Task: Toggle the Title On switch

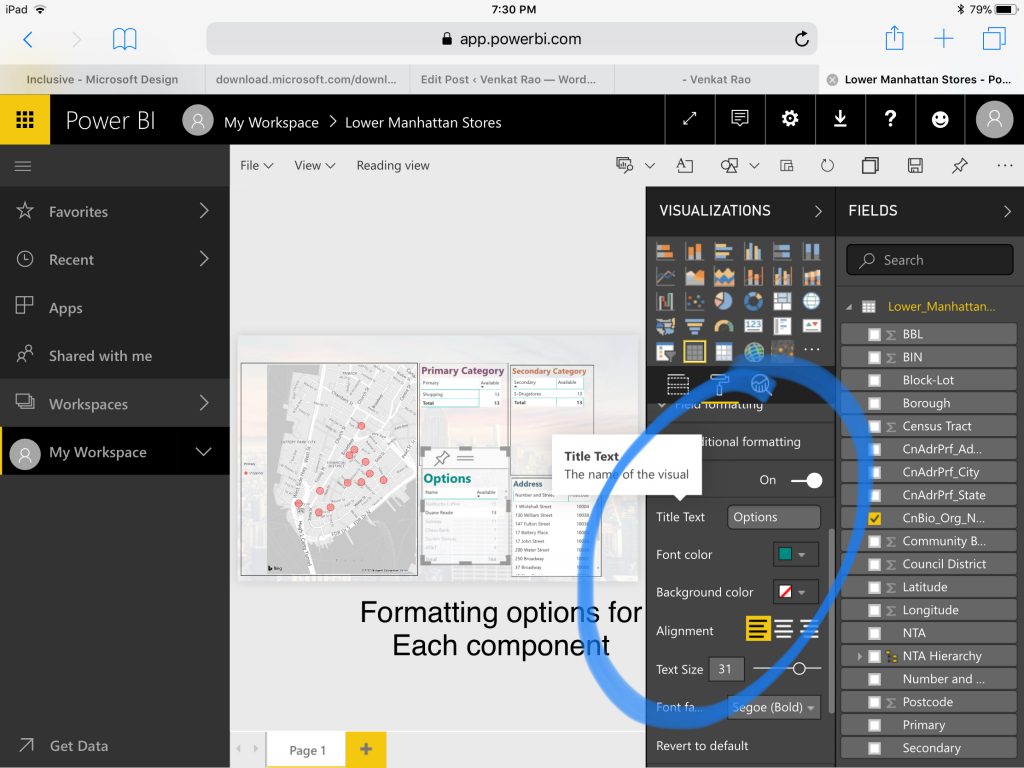Action: click(x=806, y=480)
